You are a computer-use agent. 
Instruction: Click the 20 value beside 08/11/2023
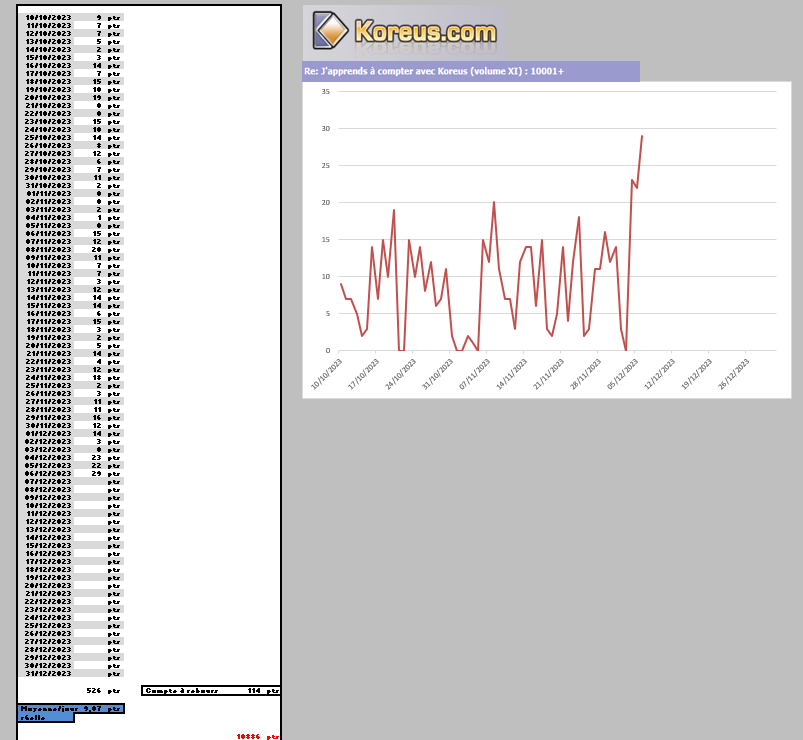pos(96,249)
